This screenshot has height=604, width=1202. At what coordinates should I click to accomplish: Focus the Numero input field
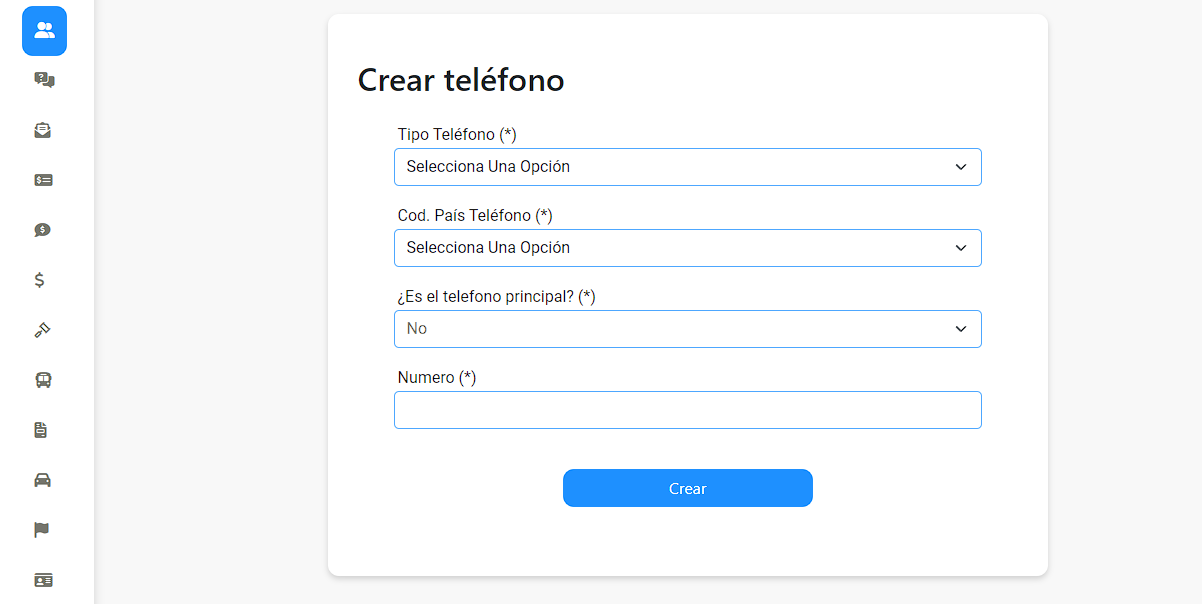click(688, 410)
